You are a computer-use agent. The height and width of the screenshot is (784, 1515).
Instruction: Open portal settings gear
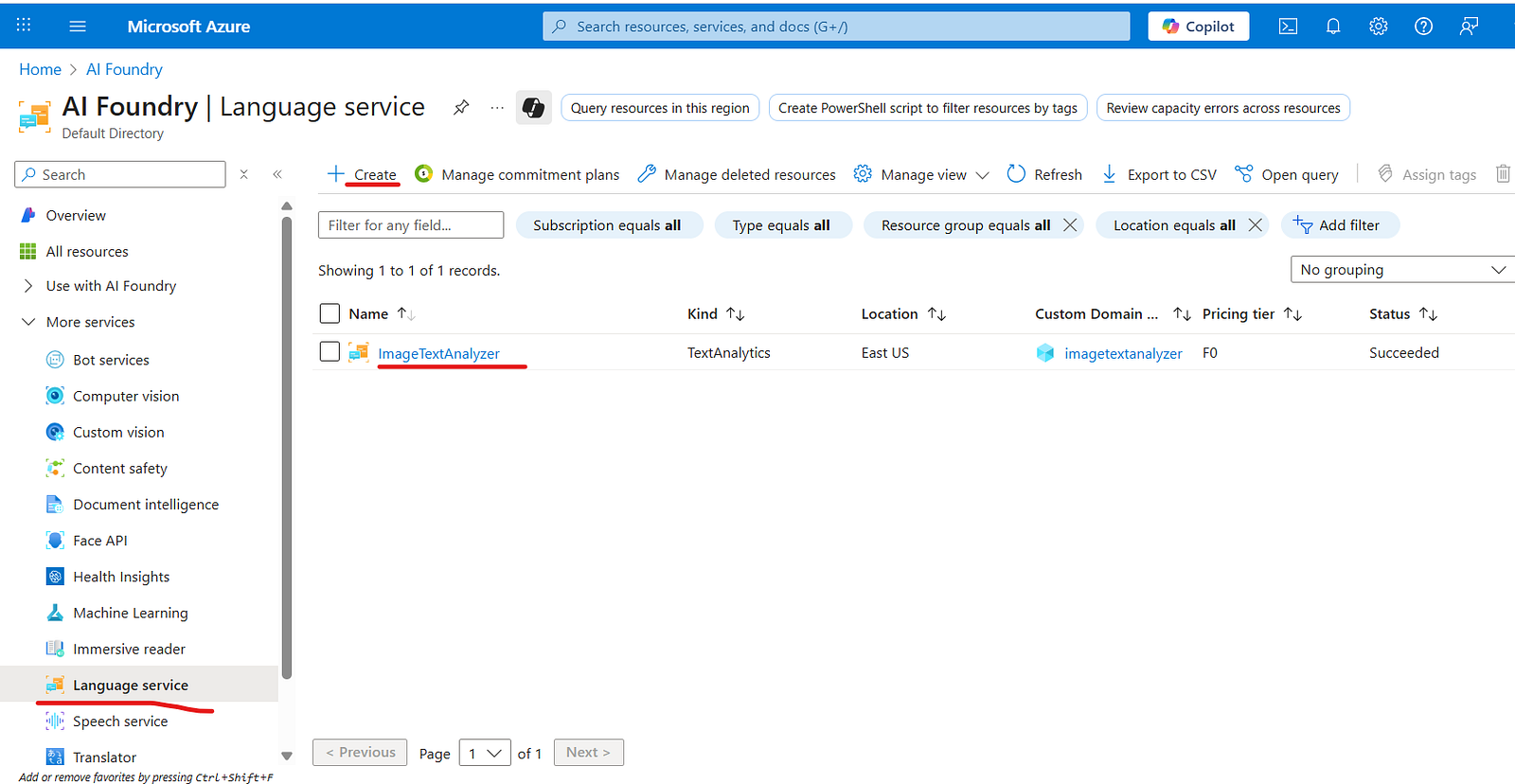tap(1379, 27)
